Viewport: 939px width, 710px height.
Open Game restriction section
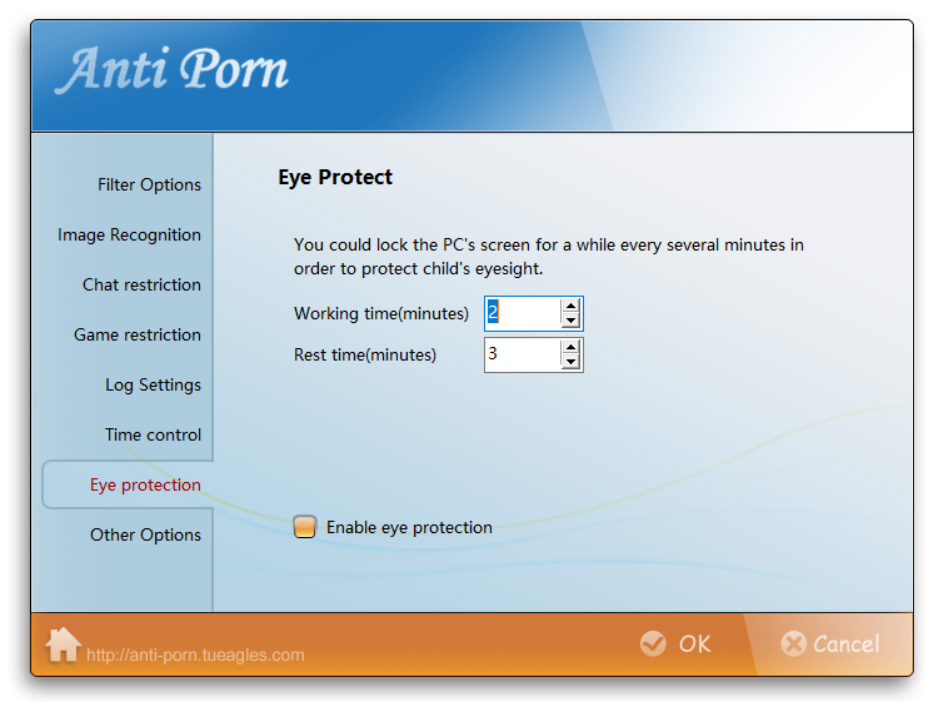click(x=137, y=335)
